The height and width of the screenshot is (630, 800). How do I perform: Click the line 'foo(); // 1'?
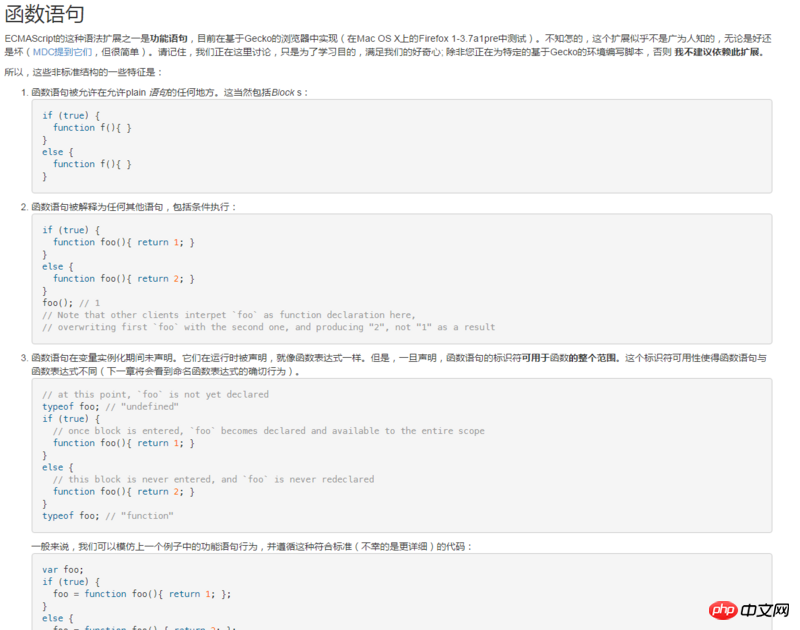71,303
